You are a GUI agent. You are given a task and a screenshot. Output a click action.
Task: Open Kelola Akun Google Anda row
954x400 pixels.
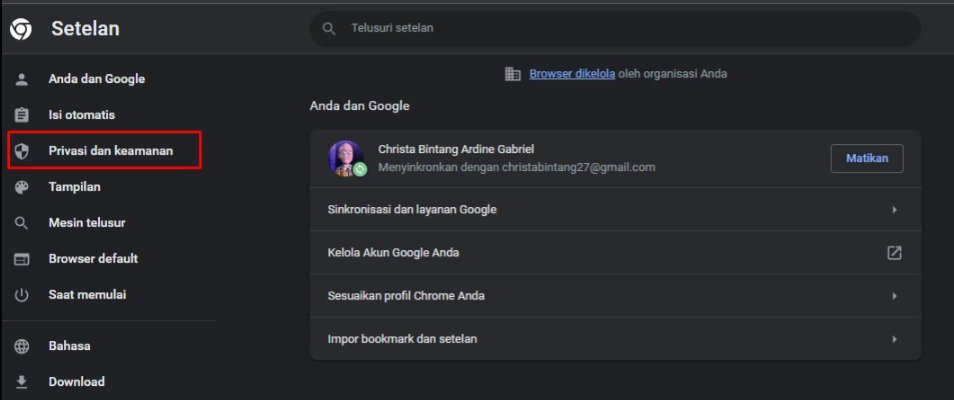coord(615,253)
